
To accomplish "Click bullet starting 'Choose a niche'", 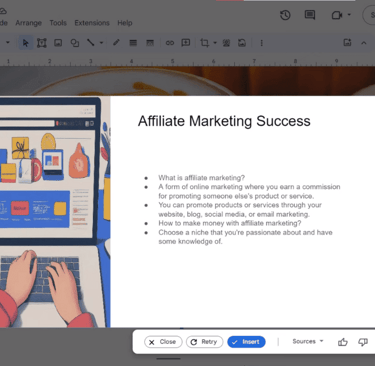I will [245, 237].
